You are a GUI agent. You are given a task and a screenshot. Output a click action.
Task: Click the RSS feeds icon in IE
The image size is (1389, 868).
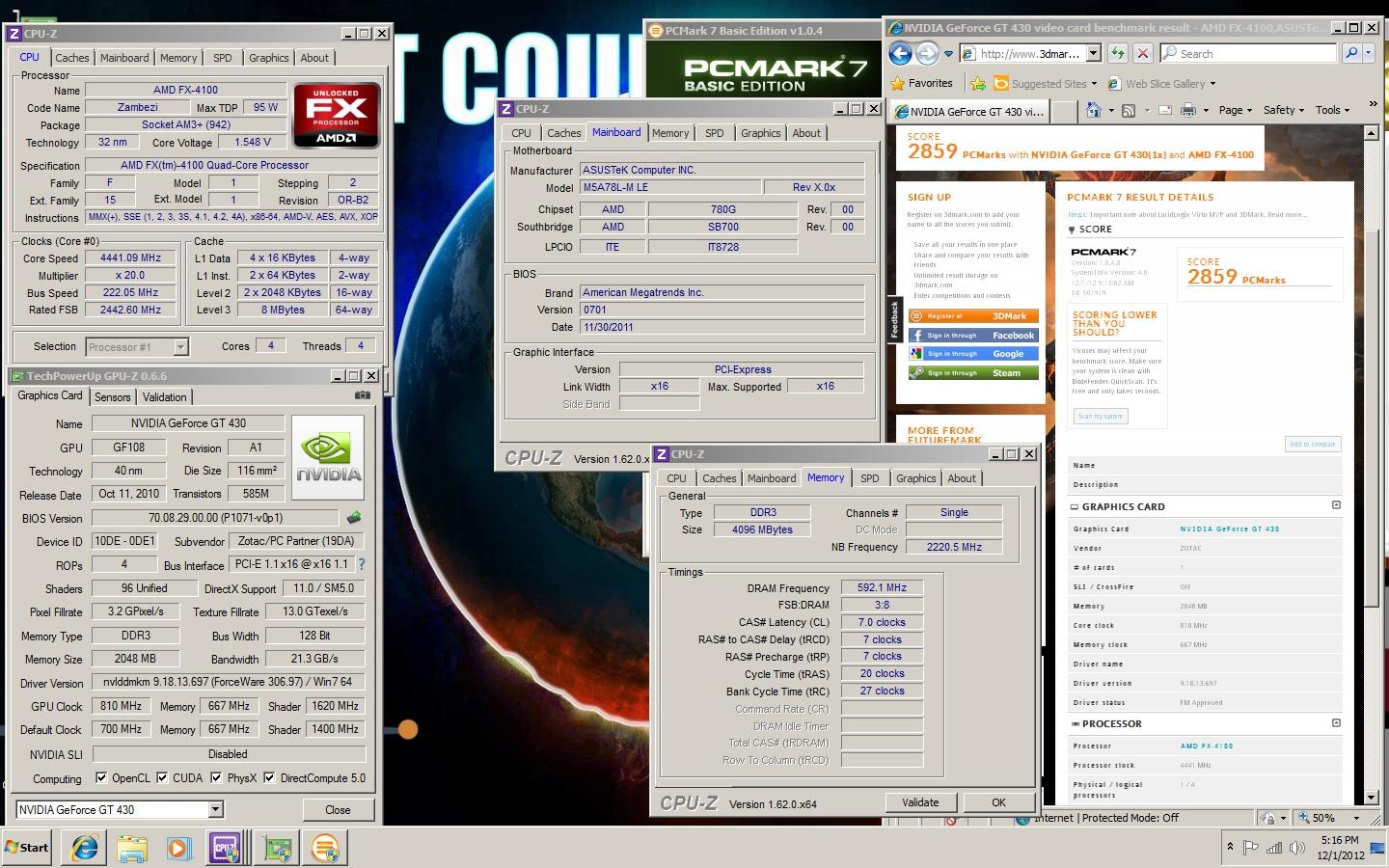click(1129, 110)
